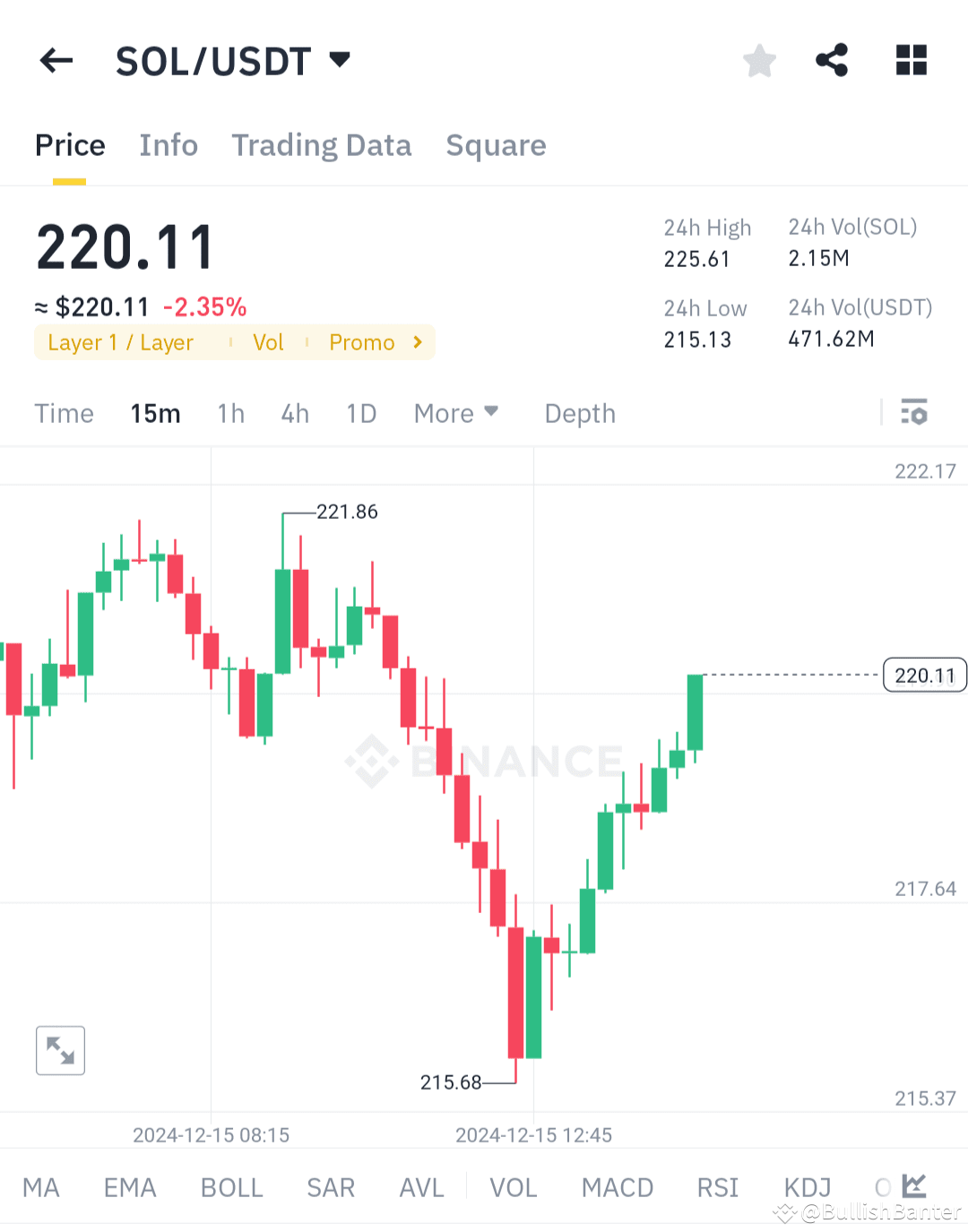Expand the More timeframes dropdown
Viewport: 968px width, 1232px height.
pyautogui.click(x=456, y=413)
